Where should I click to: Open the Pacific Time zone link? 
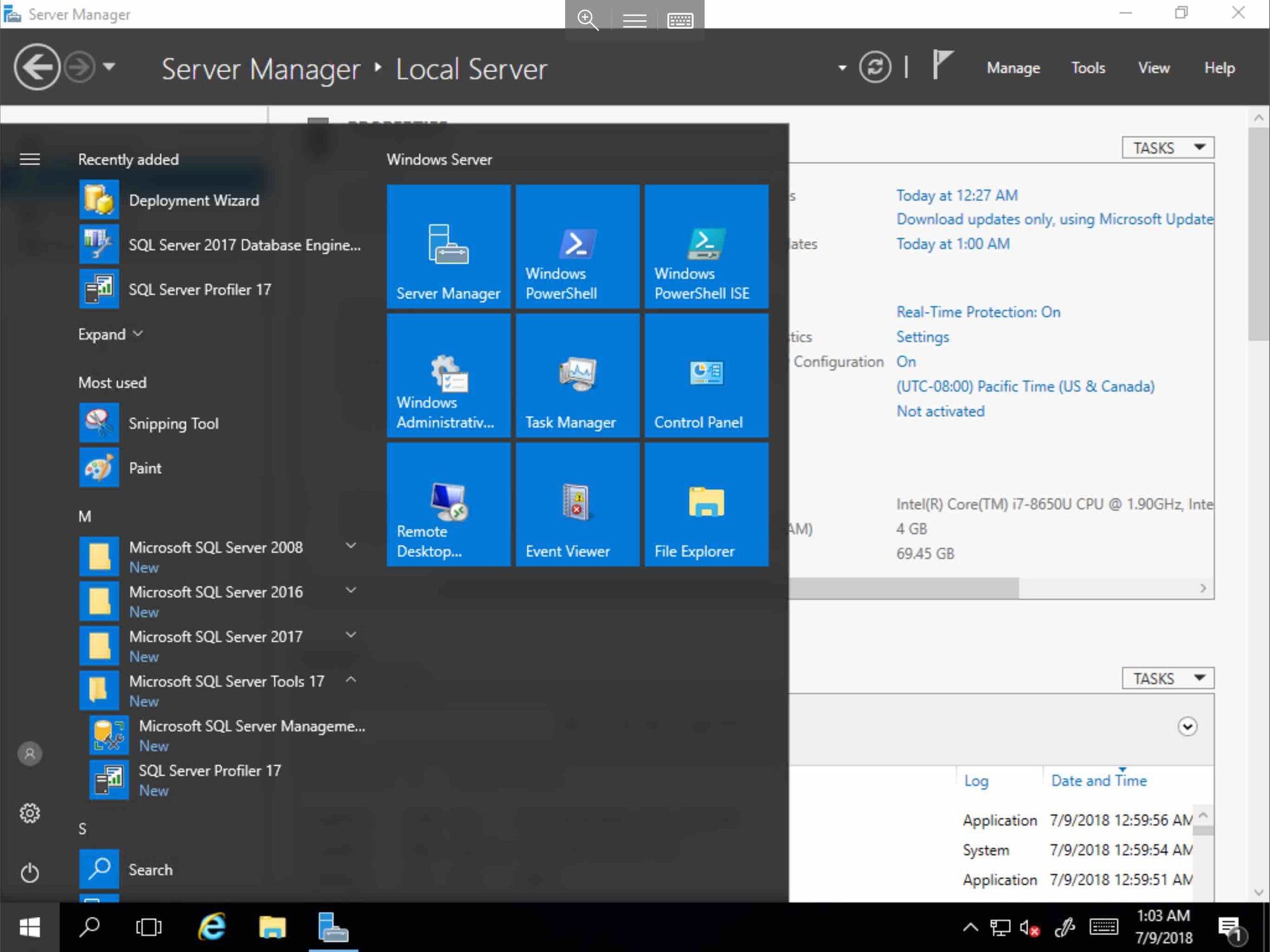pyautogui.click(x=1025, y=386)
